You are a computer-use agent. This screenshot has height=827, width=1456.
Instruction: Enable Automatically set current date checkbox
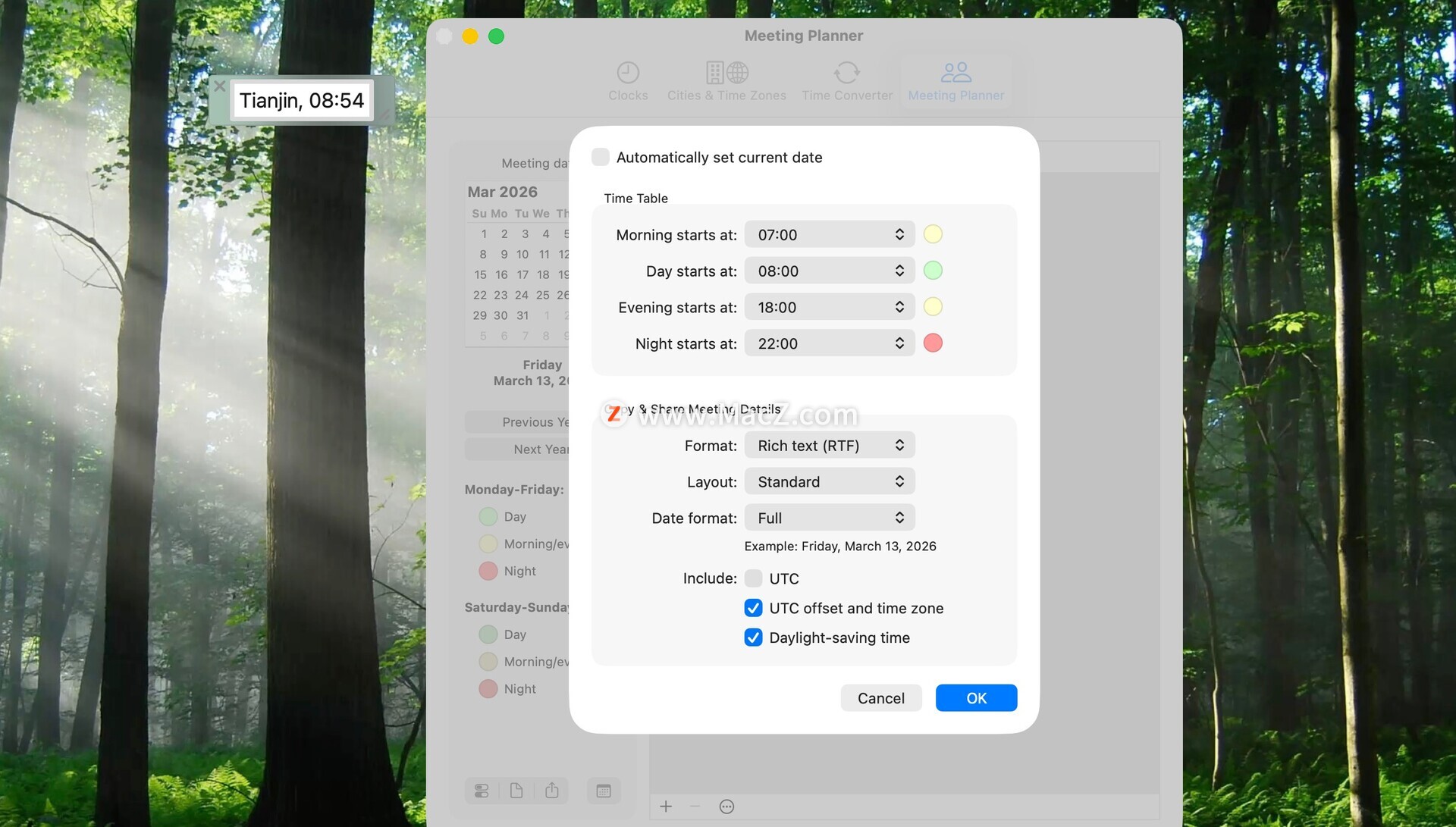[601, 157]
